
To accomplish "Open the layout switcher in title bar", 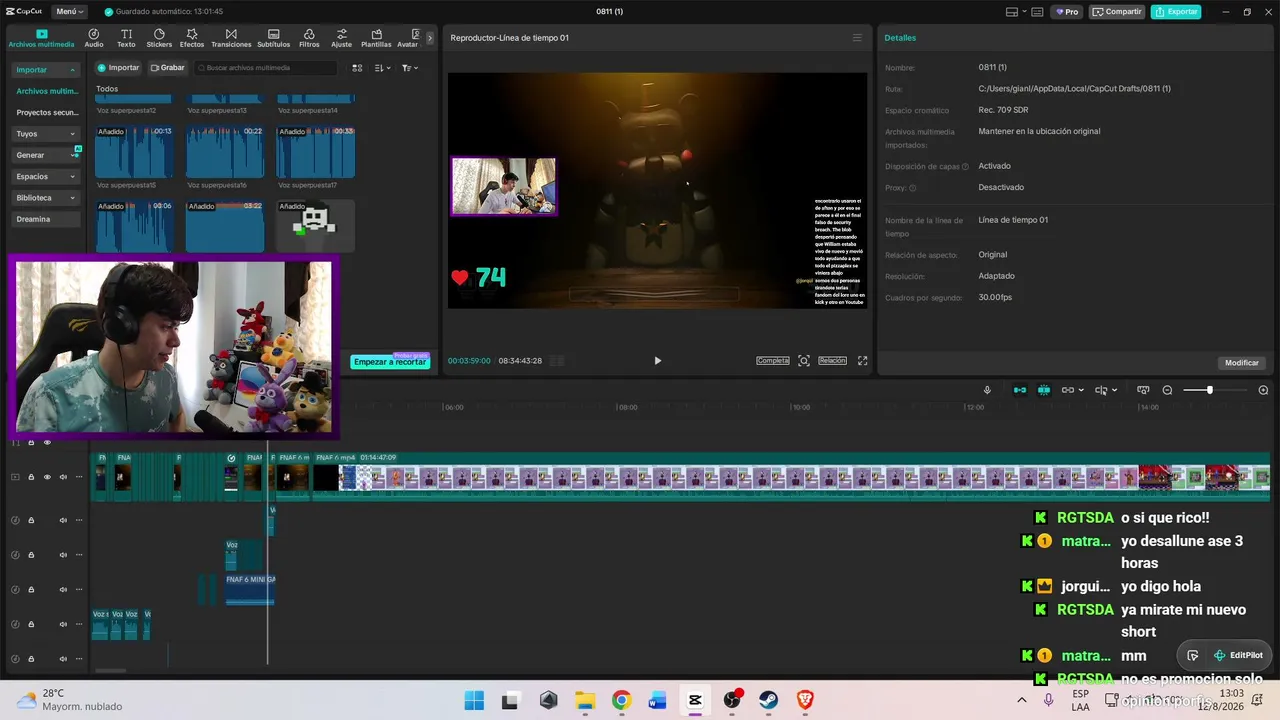I will click(1016, 12).
